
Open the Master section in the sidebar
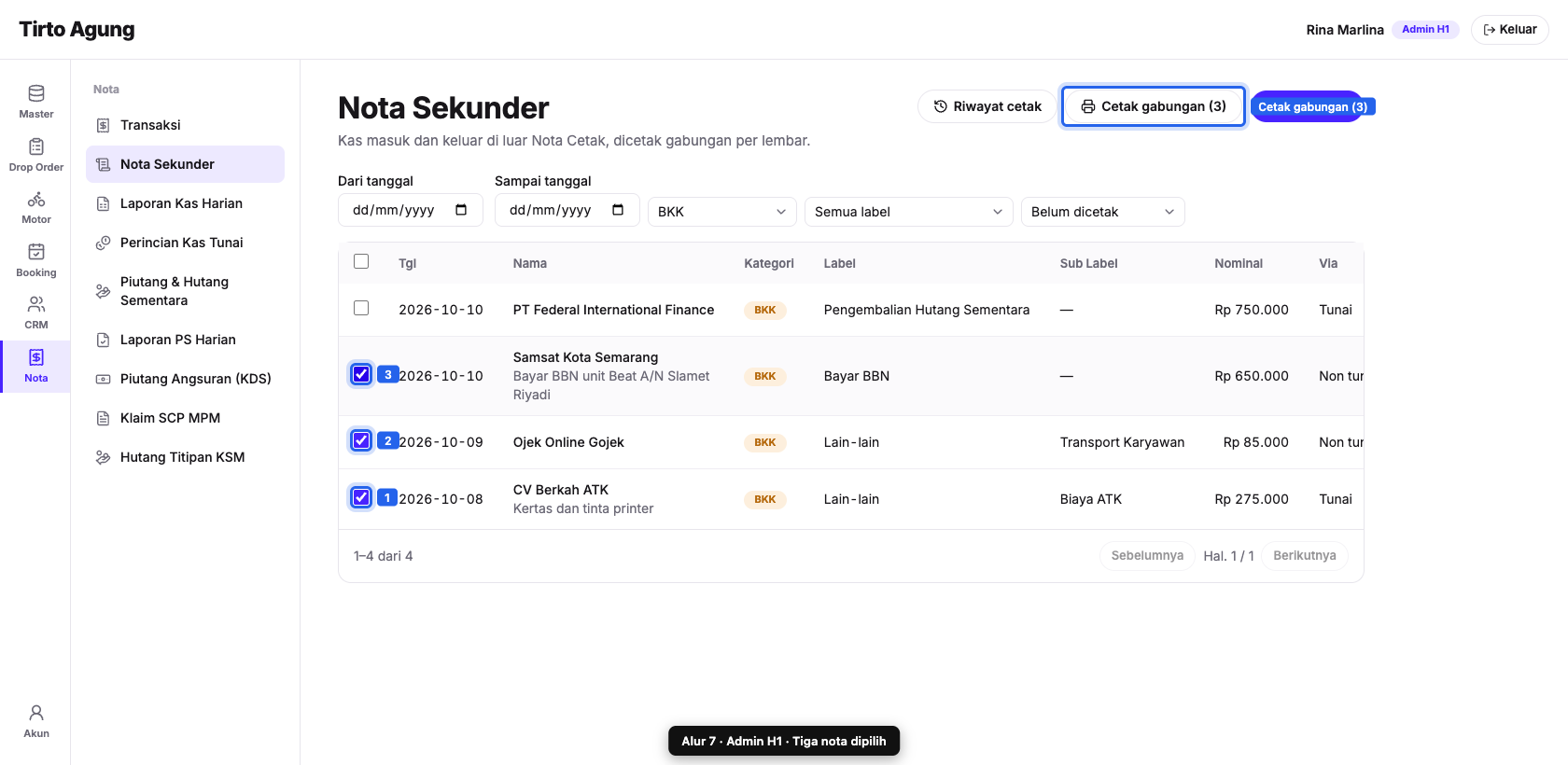point(35,102)
